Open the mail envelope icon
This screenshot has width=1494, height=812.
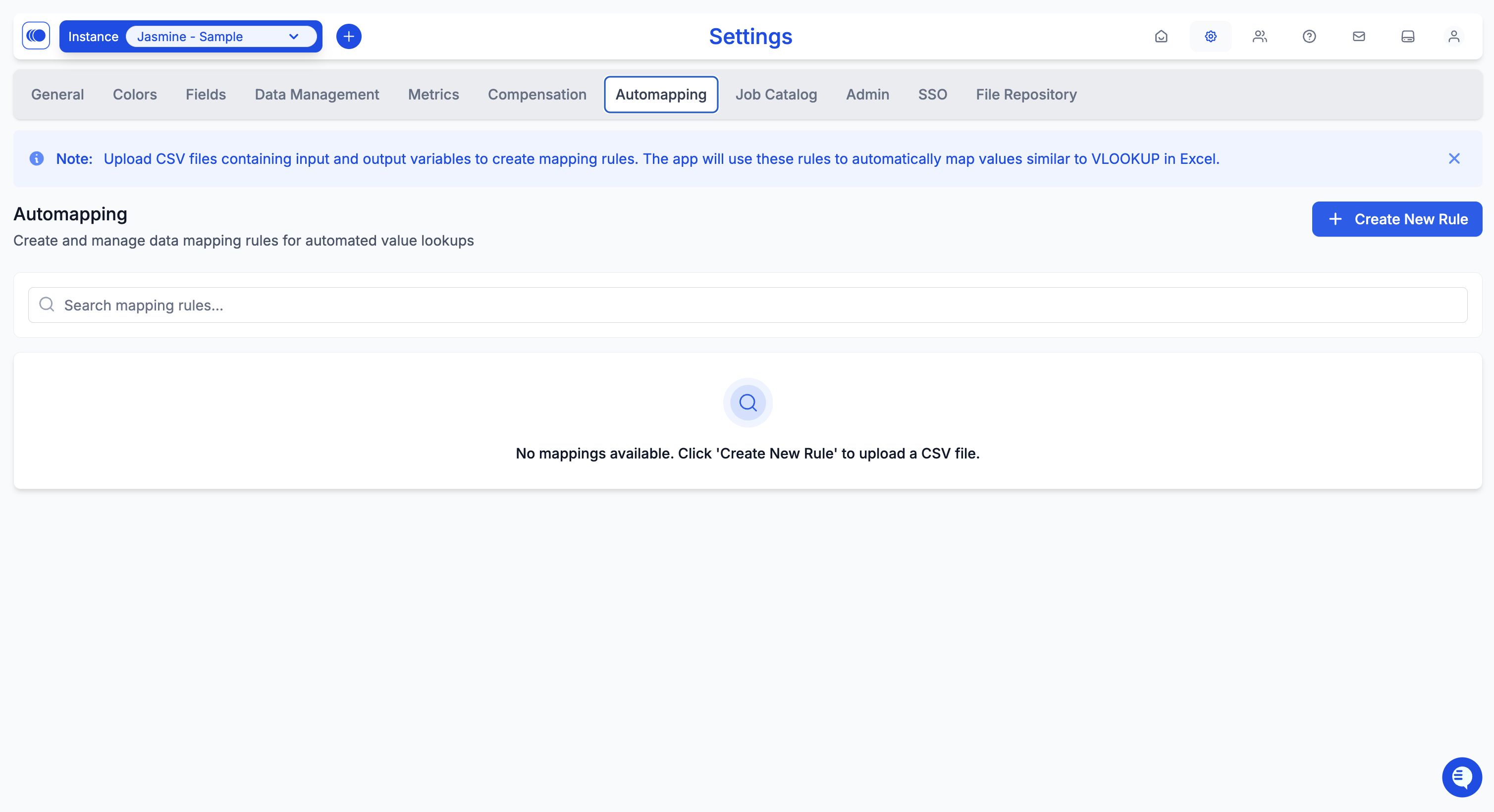[x=1358, y=37]
